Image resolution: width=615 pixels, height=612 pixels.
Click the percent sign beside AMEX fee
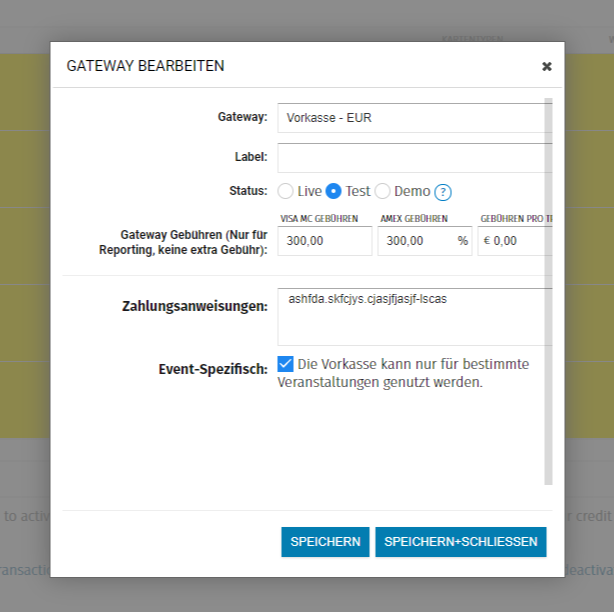[462, 241]
